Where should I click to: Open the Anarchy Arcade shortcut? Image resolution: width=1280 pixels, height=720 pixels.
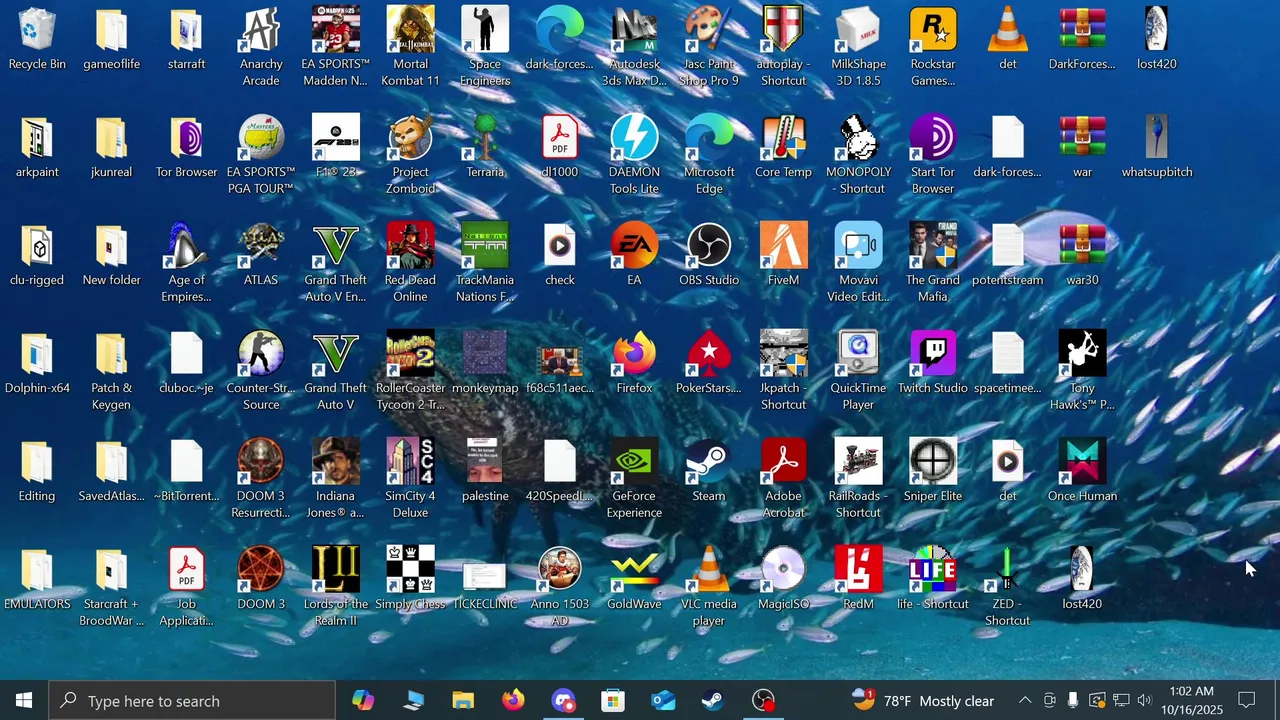261,46
